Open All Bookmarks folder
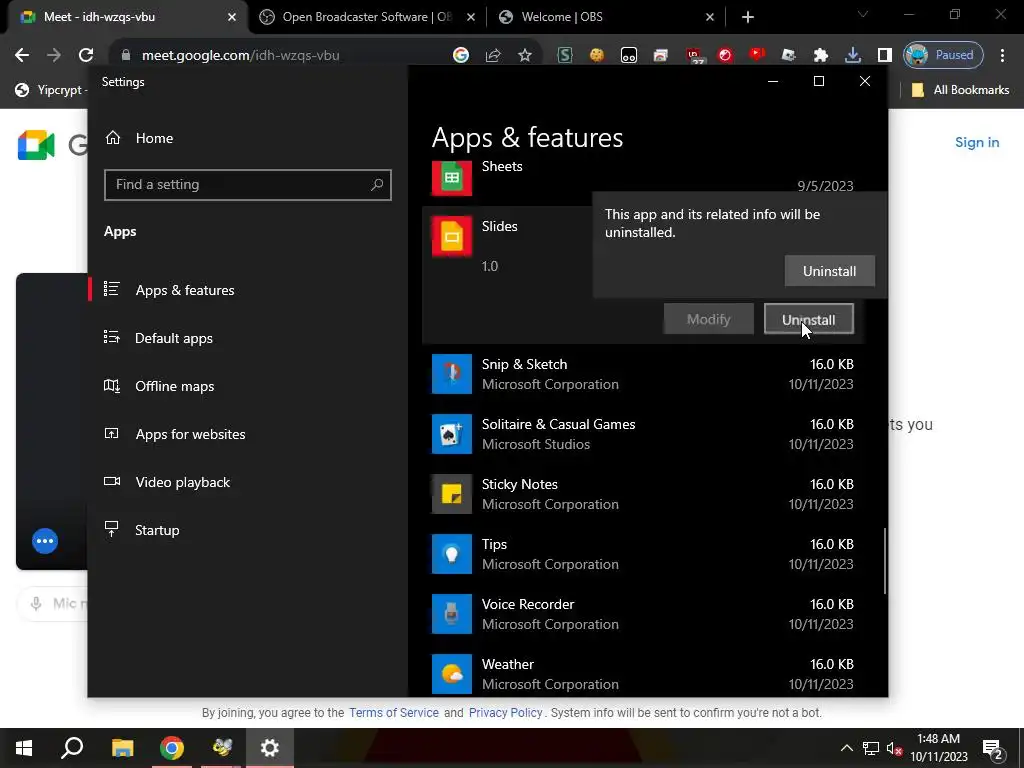The image size is (1024, 768). coord(961,90)
